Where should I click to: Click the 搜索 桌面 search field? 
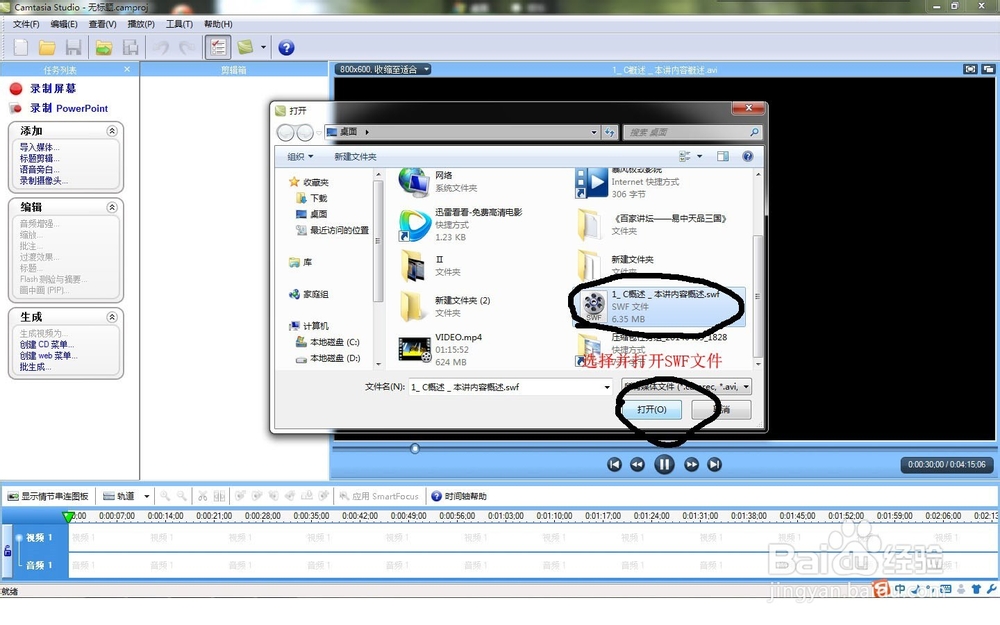pyautogui.click(x=692, y=132)
